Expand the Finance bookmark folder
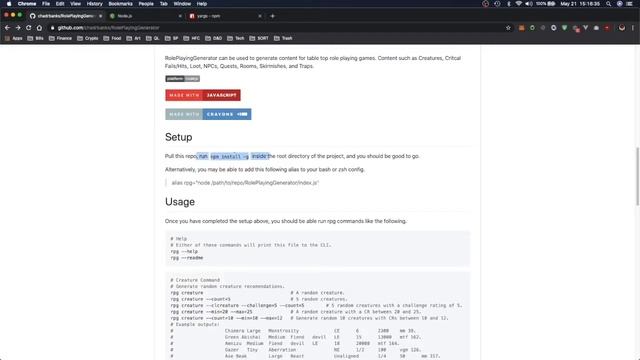Viewport: 640px width, 360px height. pyautogui.click(x=60, y=38)
